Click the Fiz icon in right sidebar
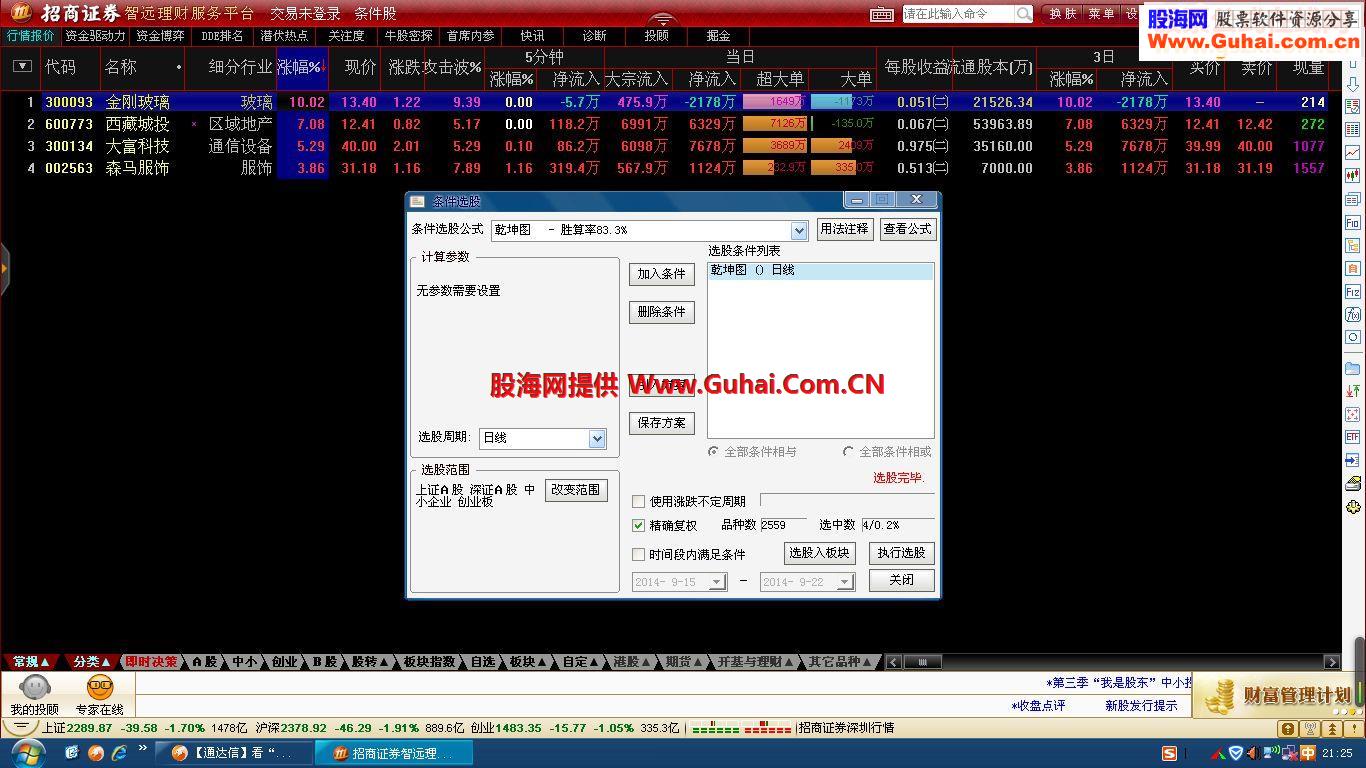Viewport: 1366px width, 768px height. (x=1353, y=292)
